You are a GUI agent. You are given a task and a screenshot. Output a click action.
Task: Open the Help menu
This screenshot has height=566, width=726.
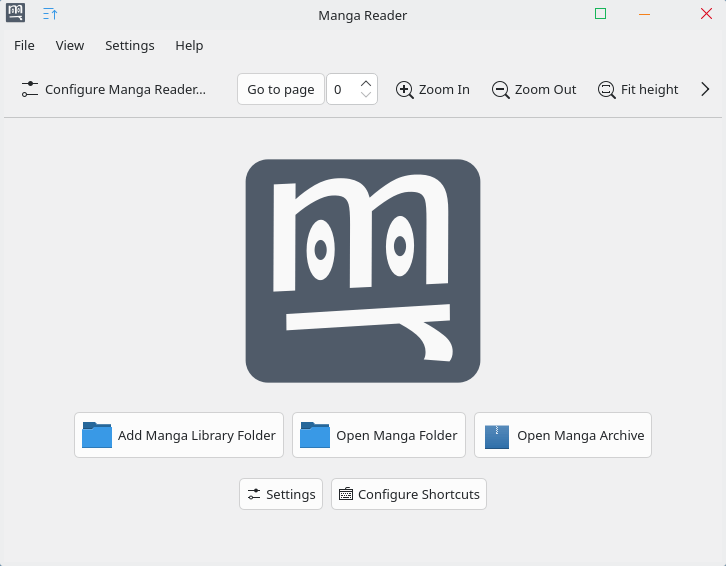[189, 45]
